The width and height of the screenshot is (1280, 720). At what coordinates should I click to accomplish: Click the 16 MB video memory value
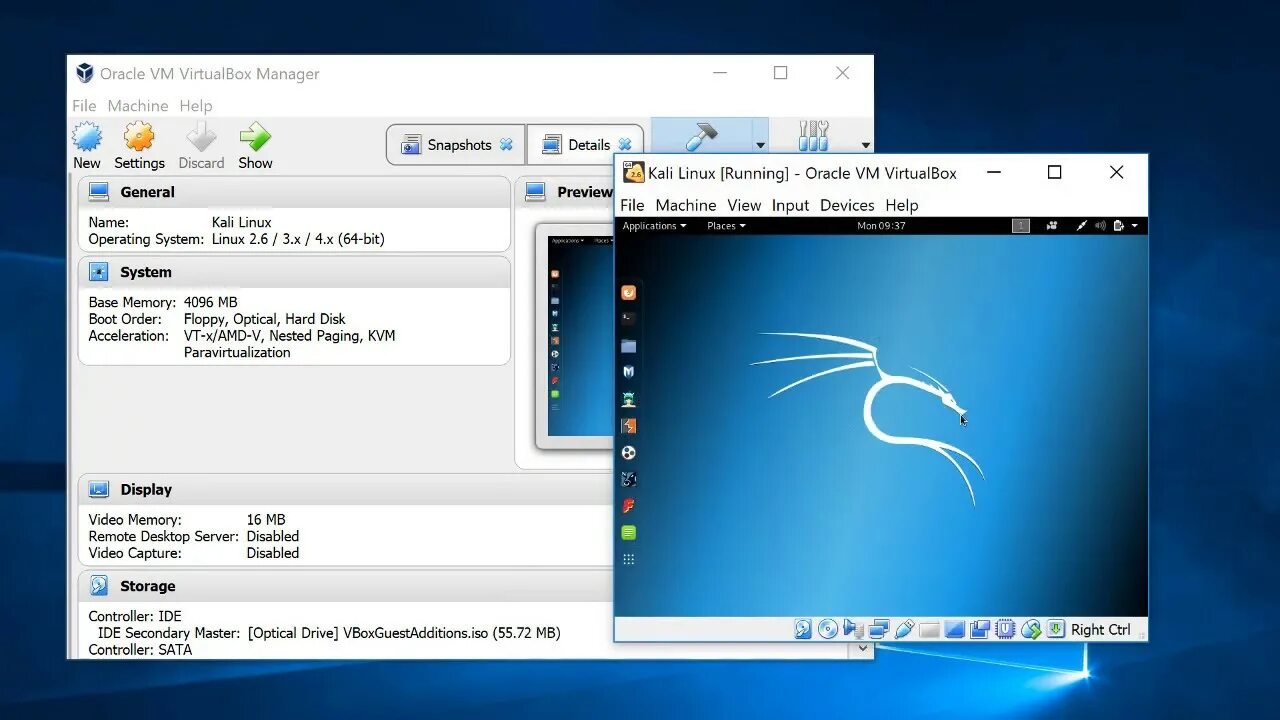point(266,520)
